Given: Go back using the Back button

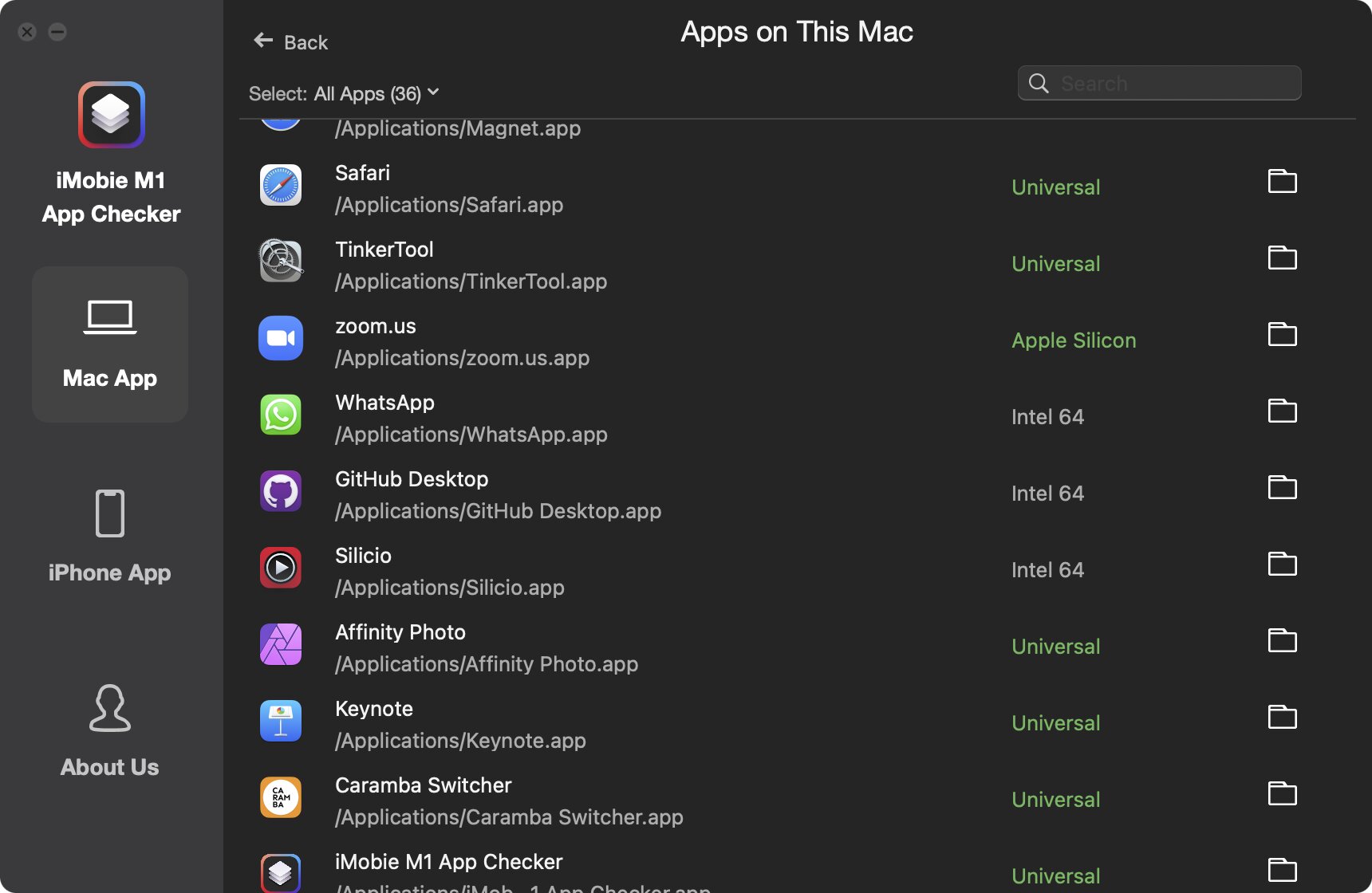Looking at the screenshot, I should [291, 41].
